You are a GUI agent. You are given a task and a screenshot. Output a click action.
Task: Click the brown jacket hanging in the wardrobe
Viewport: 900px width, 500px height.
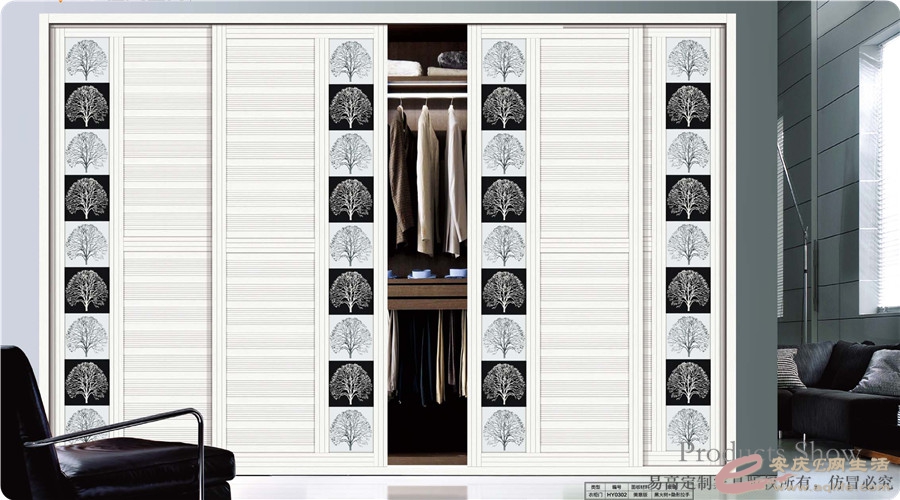click(x=400, y=175)
